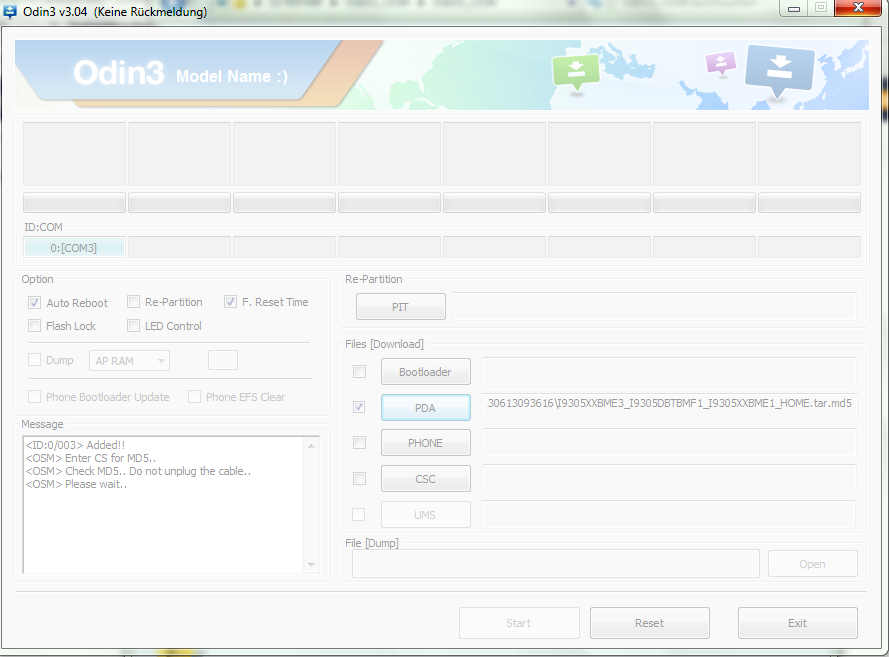Click the Odin3 logo text in banner
889x657 pixels.
click(118, 73)
